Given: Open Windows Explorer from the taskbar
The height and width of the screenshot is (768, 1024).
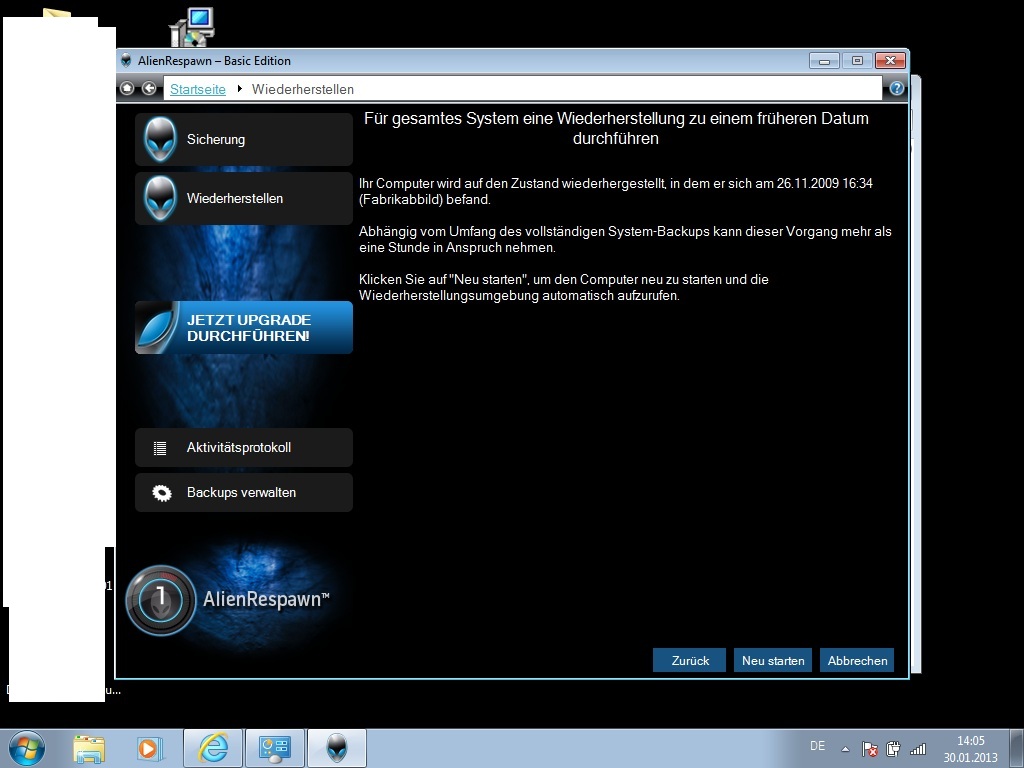Looking at the screenshot, I should 89,748.
